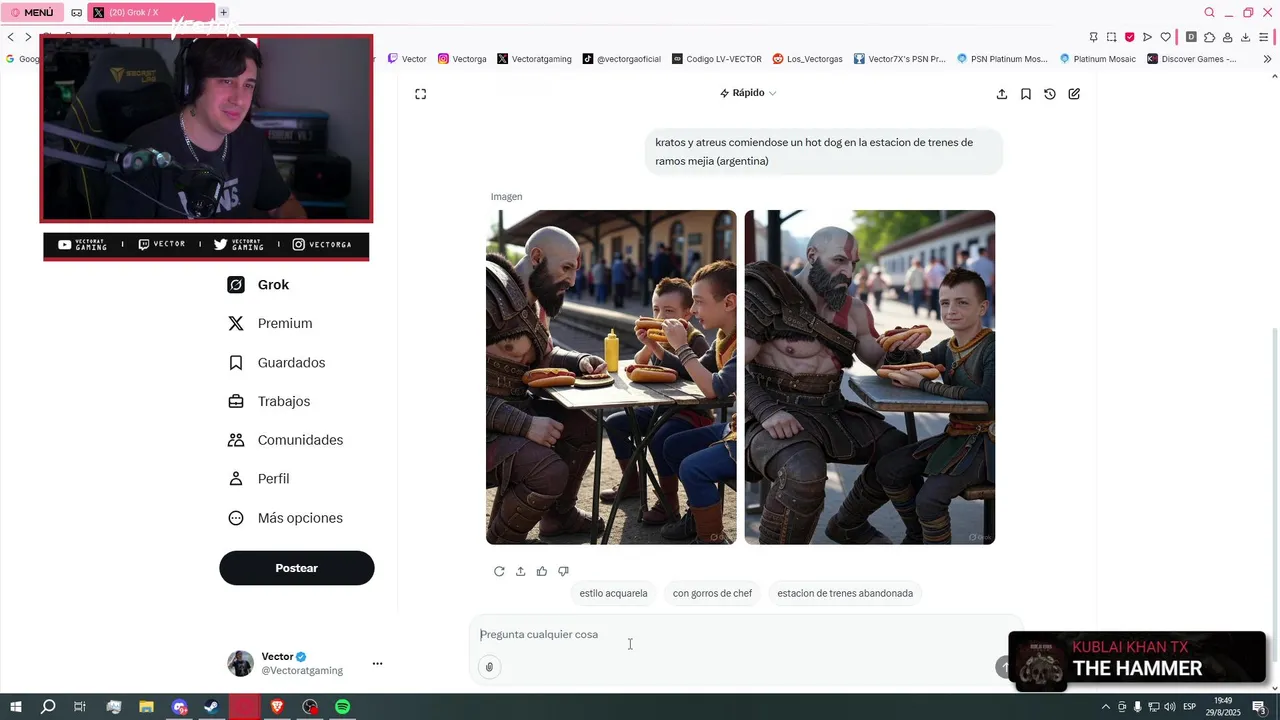Screen dimensions: 1280x720
Task: Open the Grok sidebar item
Action: (258, 285)
